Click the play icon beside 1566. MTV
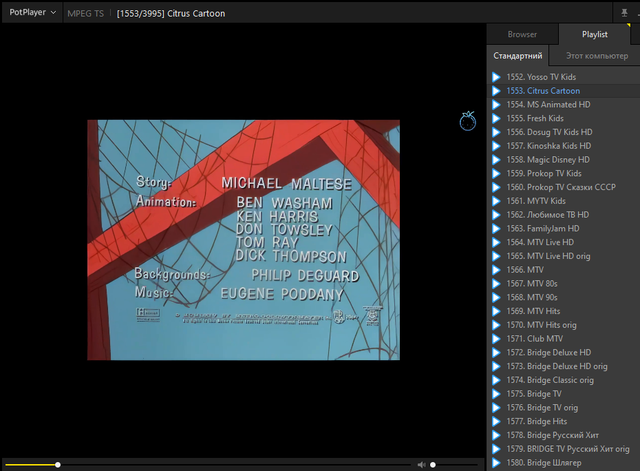Screen dimensions: 640x471 click(496, 270)
